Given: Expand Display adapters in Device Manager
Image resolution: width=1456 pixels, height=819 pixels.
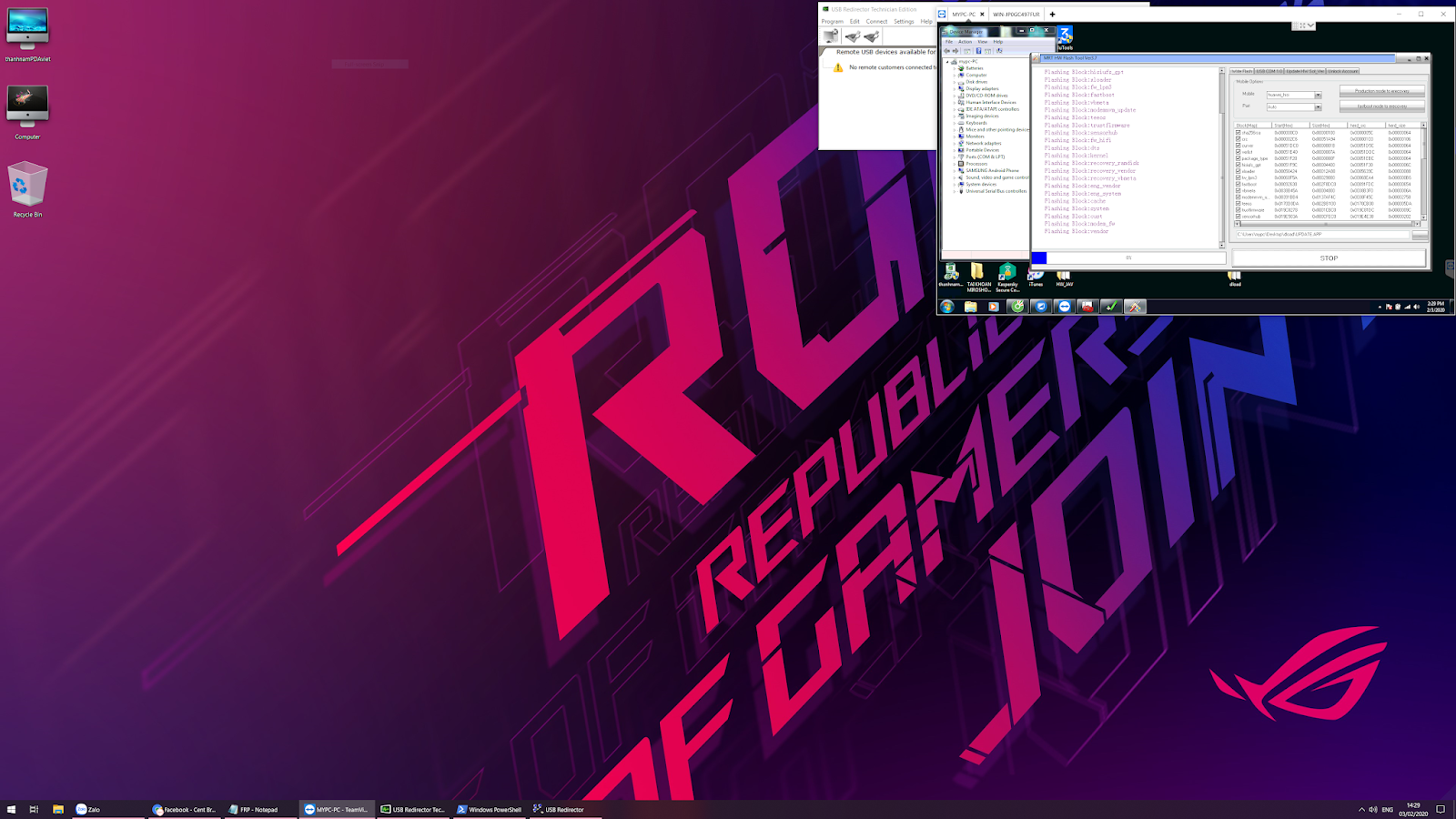Looking at the screenshot, I should tap(955, 88).
